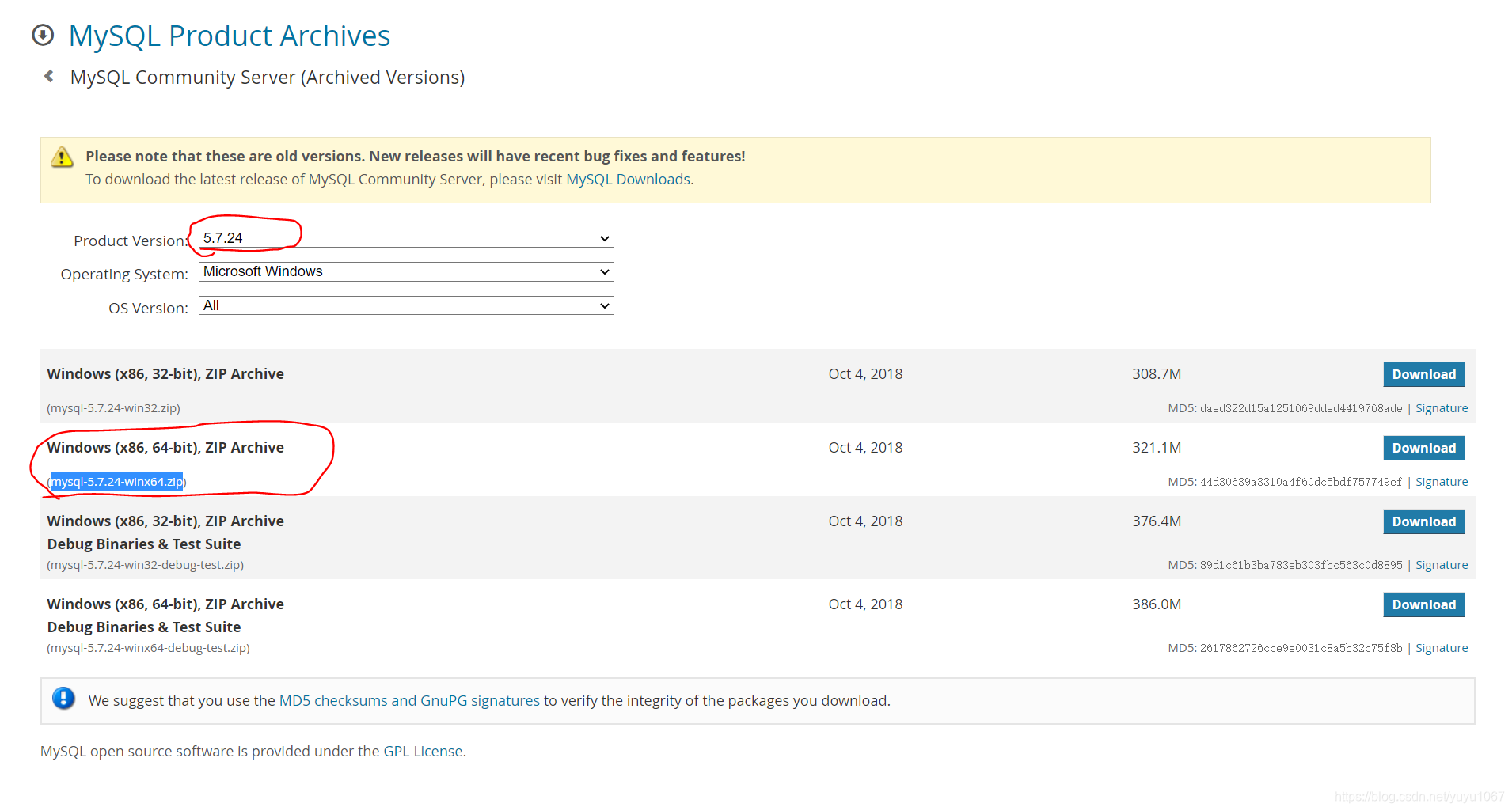Click the MD5 hash daed322d15a1251069dded4419768ade
The width and height of the screenshot is (1512, 811).
1301,408
